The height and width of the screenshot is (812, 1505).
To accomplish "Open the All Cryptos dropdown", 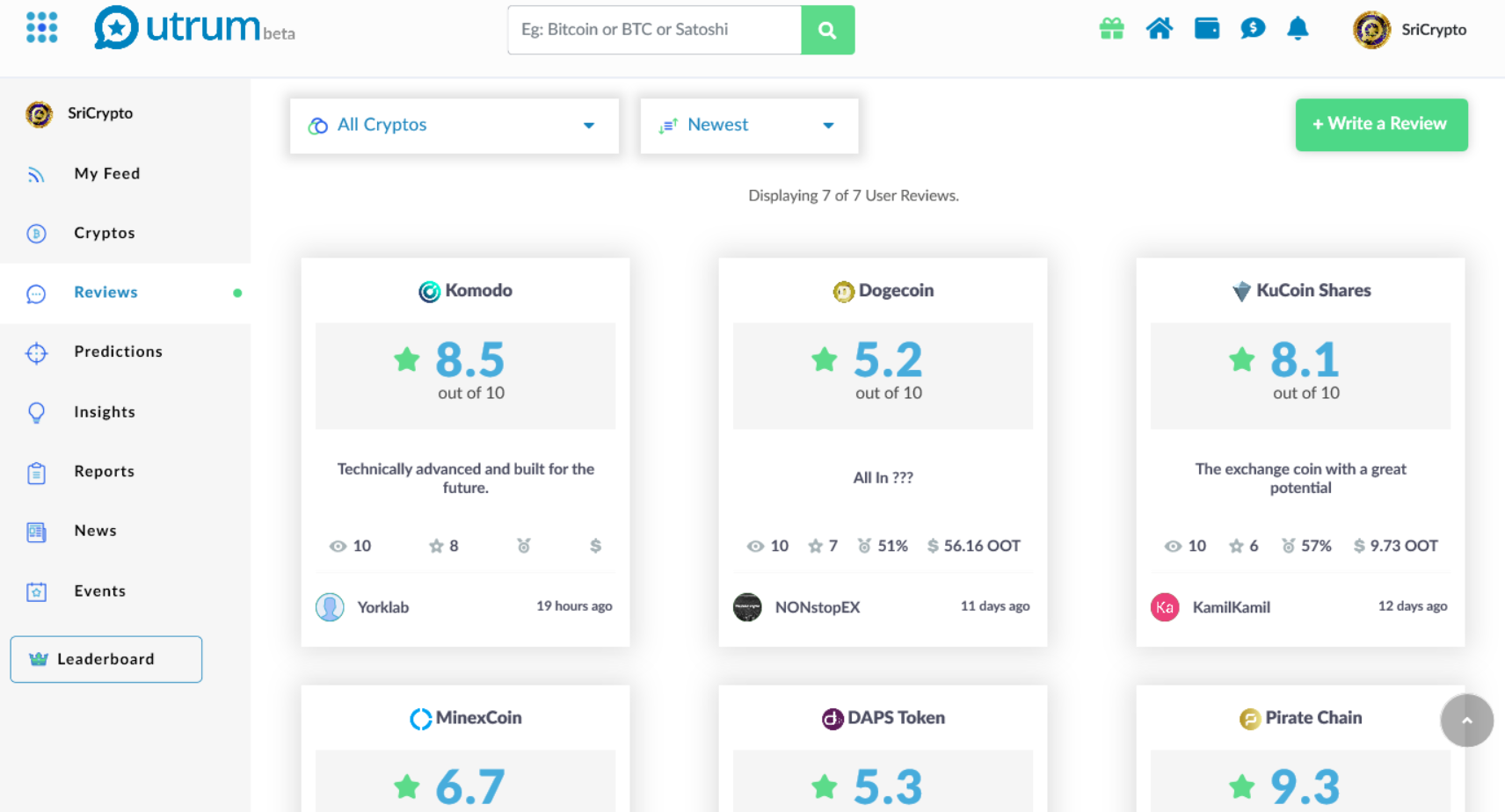I will click(x=454, y=125).
